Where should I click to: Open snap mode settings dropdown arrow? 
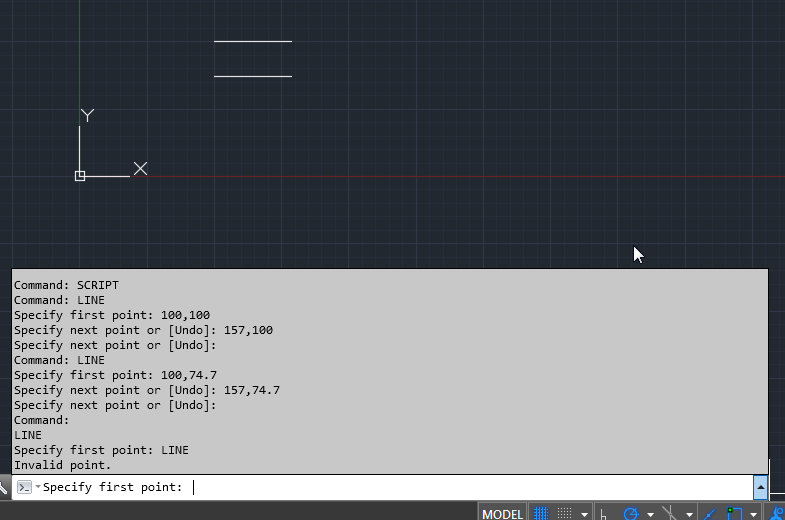click(584, 514)
